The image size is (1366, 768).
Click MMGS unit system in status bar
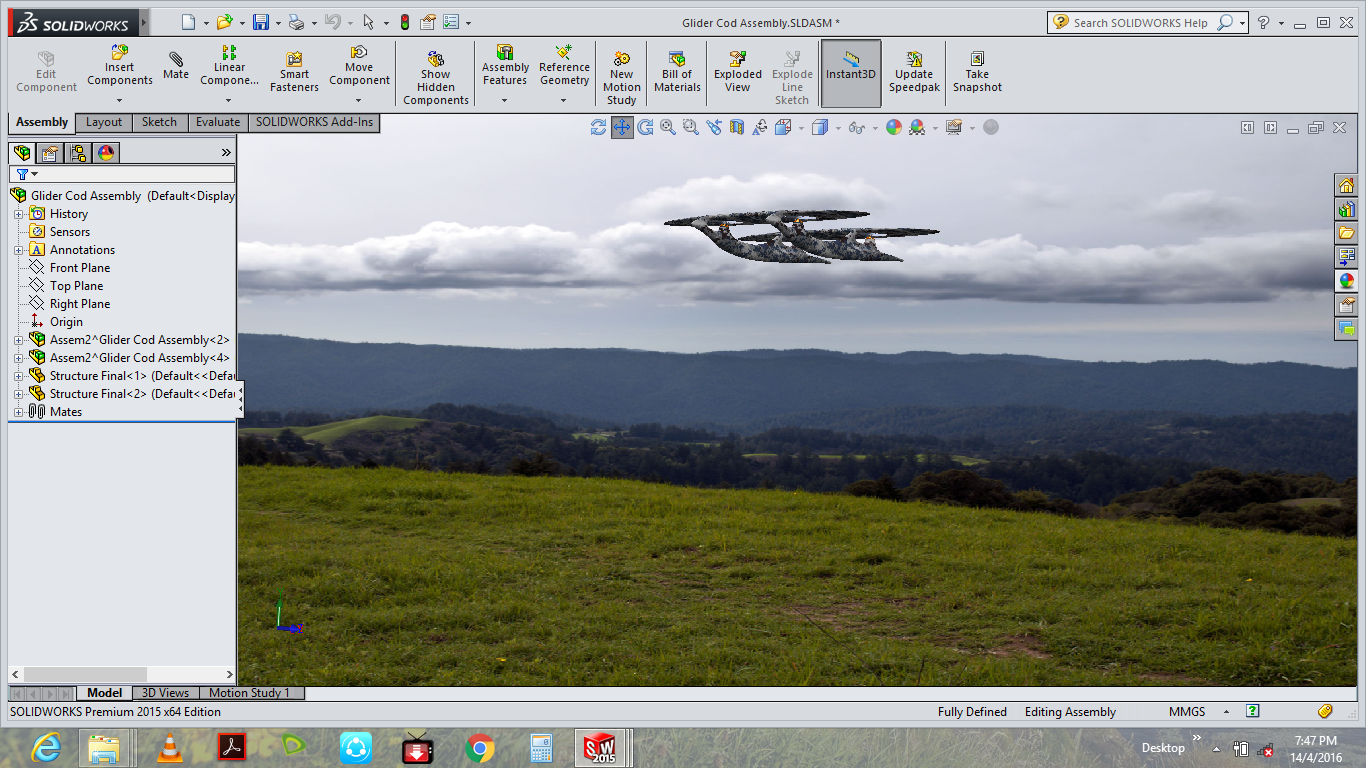click(x=1187, y=712)
